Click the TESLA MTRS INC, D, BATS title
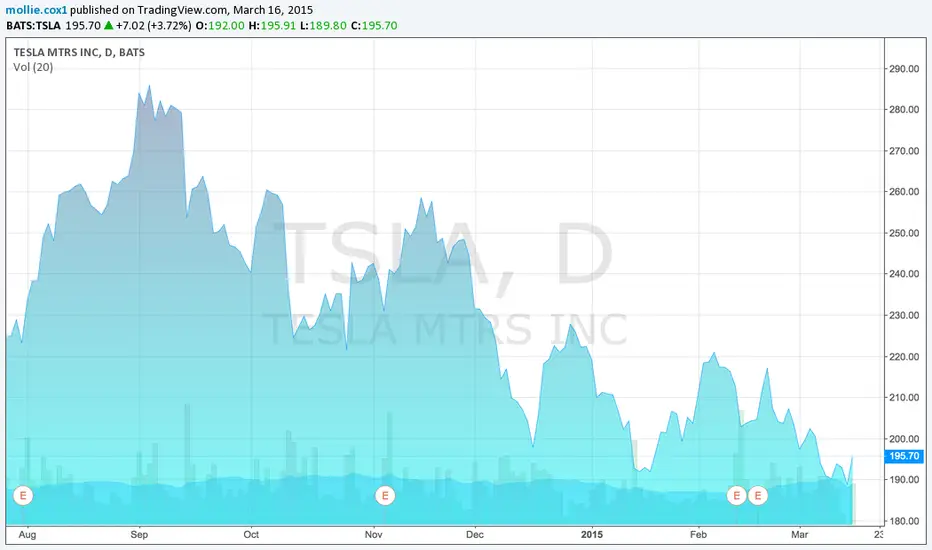932x550 pixels. tap(79, 52)
